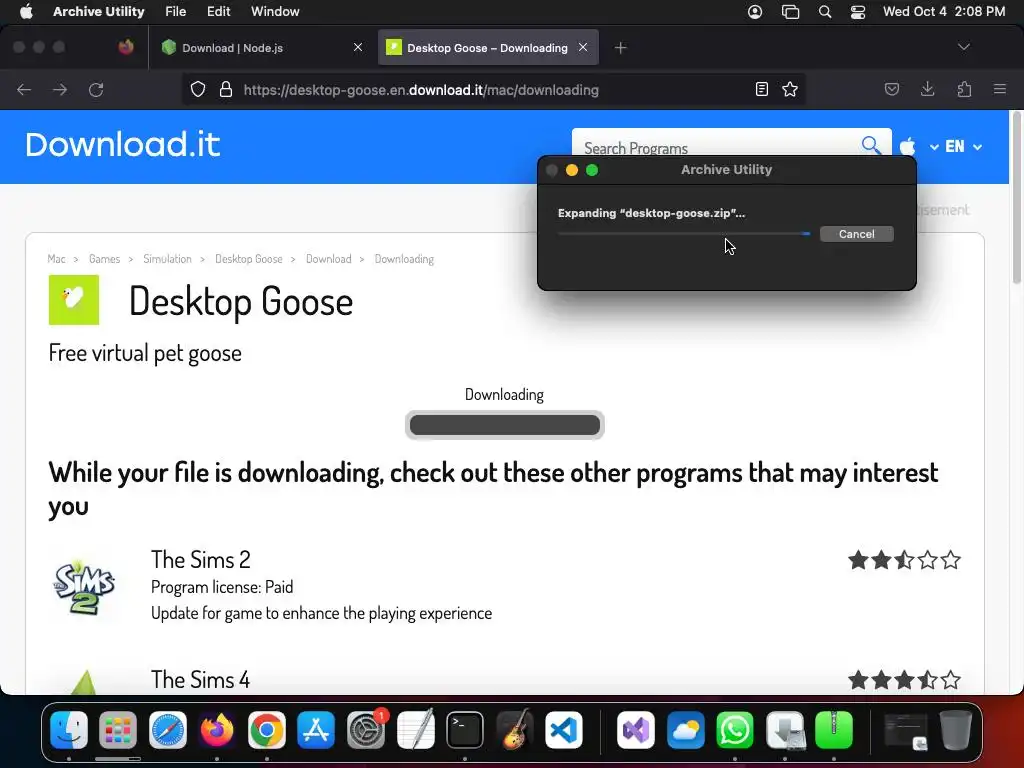This screenshot has height=768, width=1024.
Task: Click the page vertical scrollbar
Action: (1016, 197)
